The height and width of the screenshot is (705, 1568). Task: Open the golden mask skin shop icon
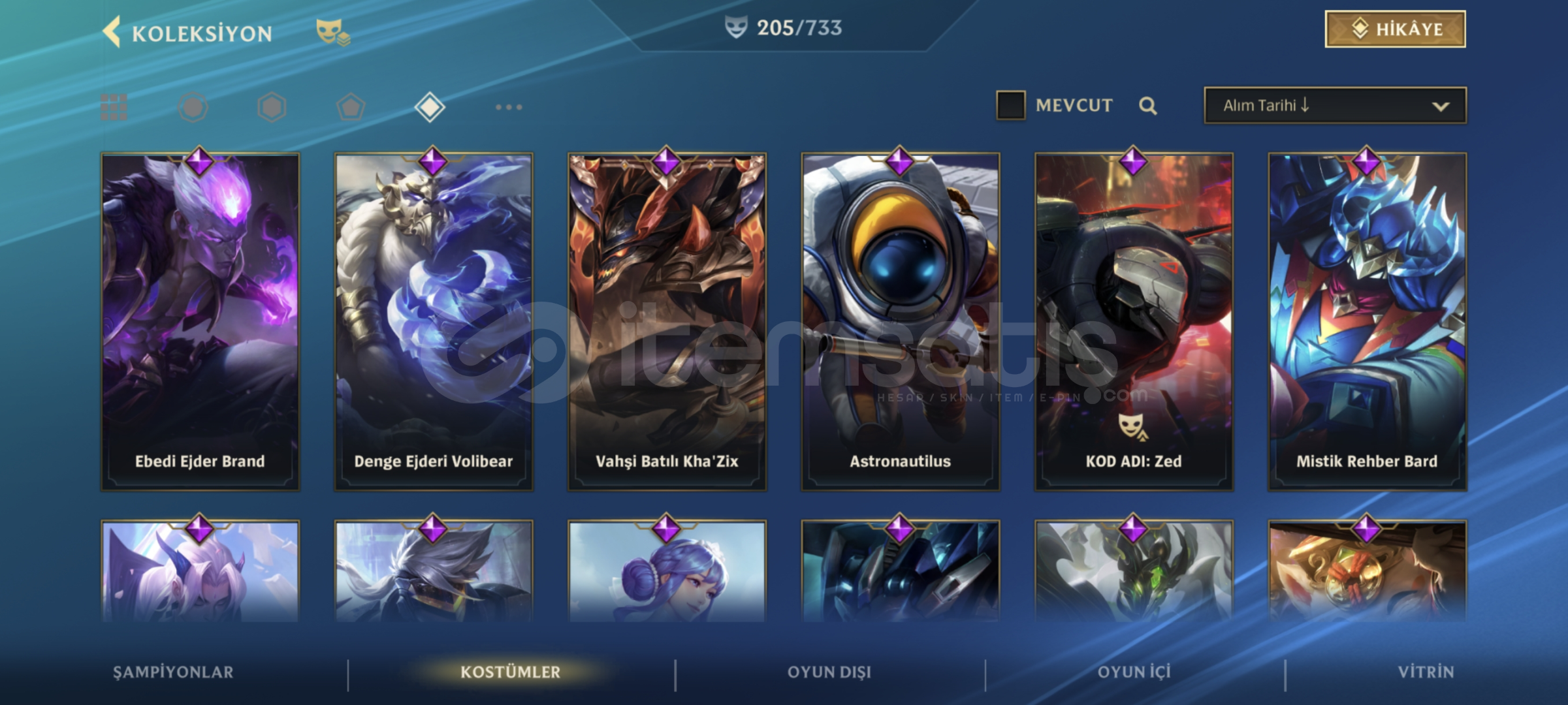click(333, 32)
